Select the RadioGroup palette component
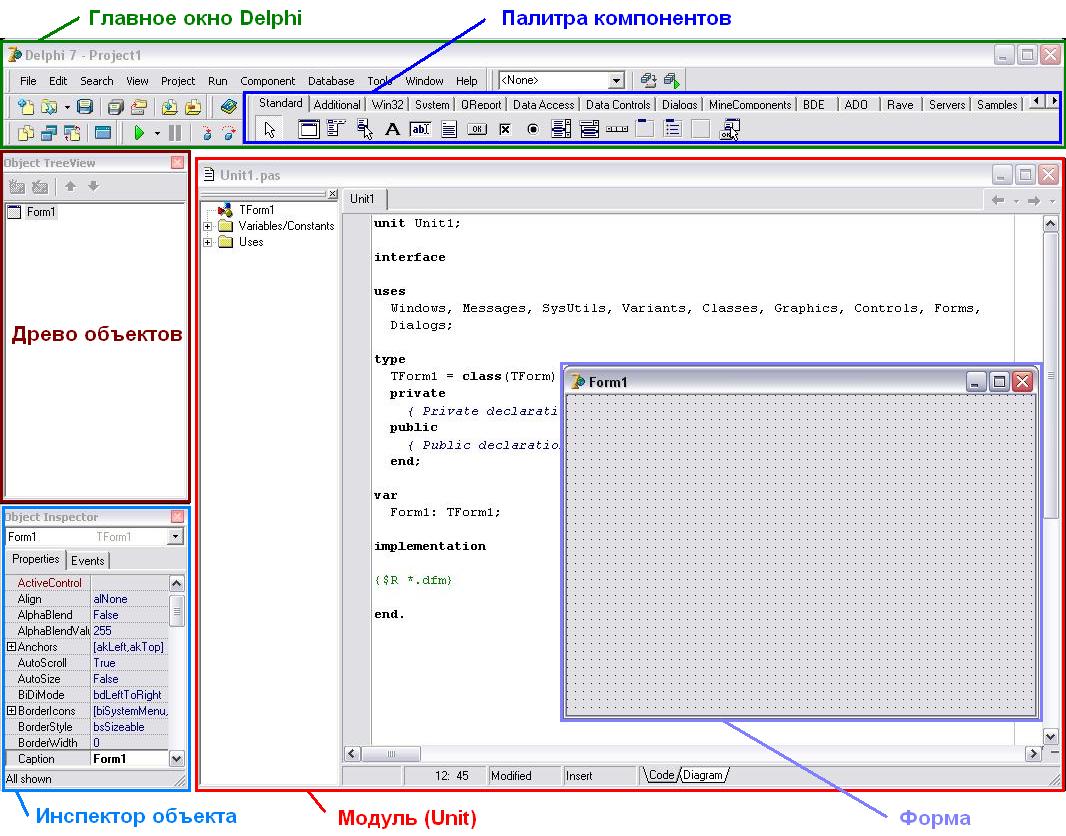Image resolution: width=1066 pixels, height=836 pixels. coord(673,128)
